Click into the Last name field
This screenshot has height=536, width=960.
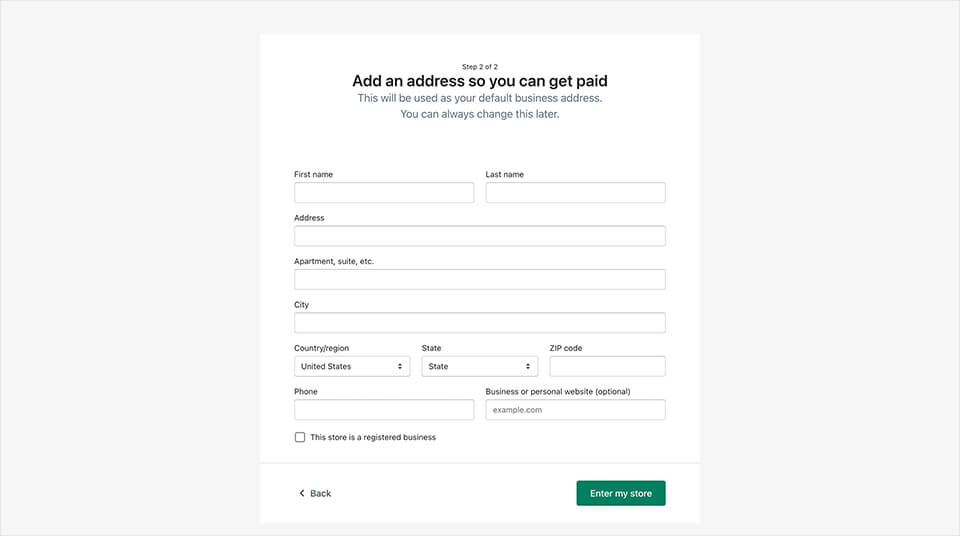click(x=575, y=193)
